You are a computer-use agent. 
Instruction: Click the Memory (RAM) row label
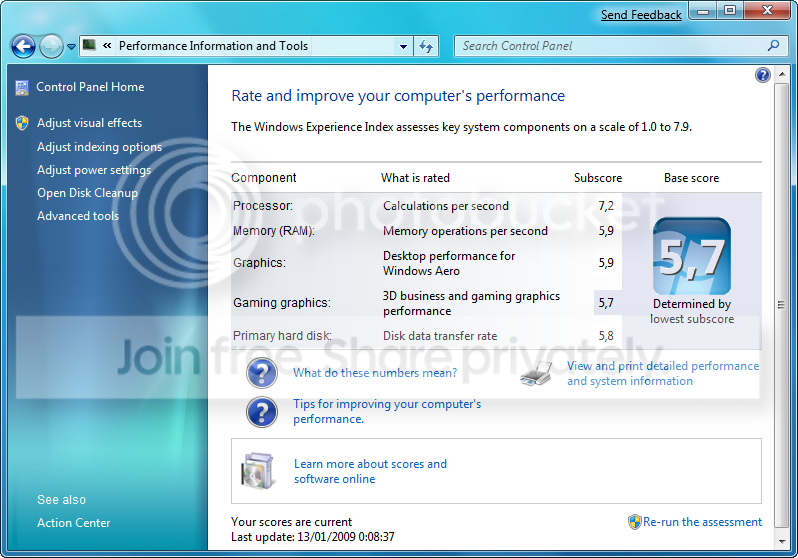click(274, 231)
